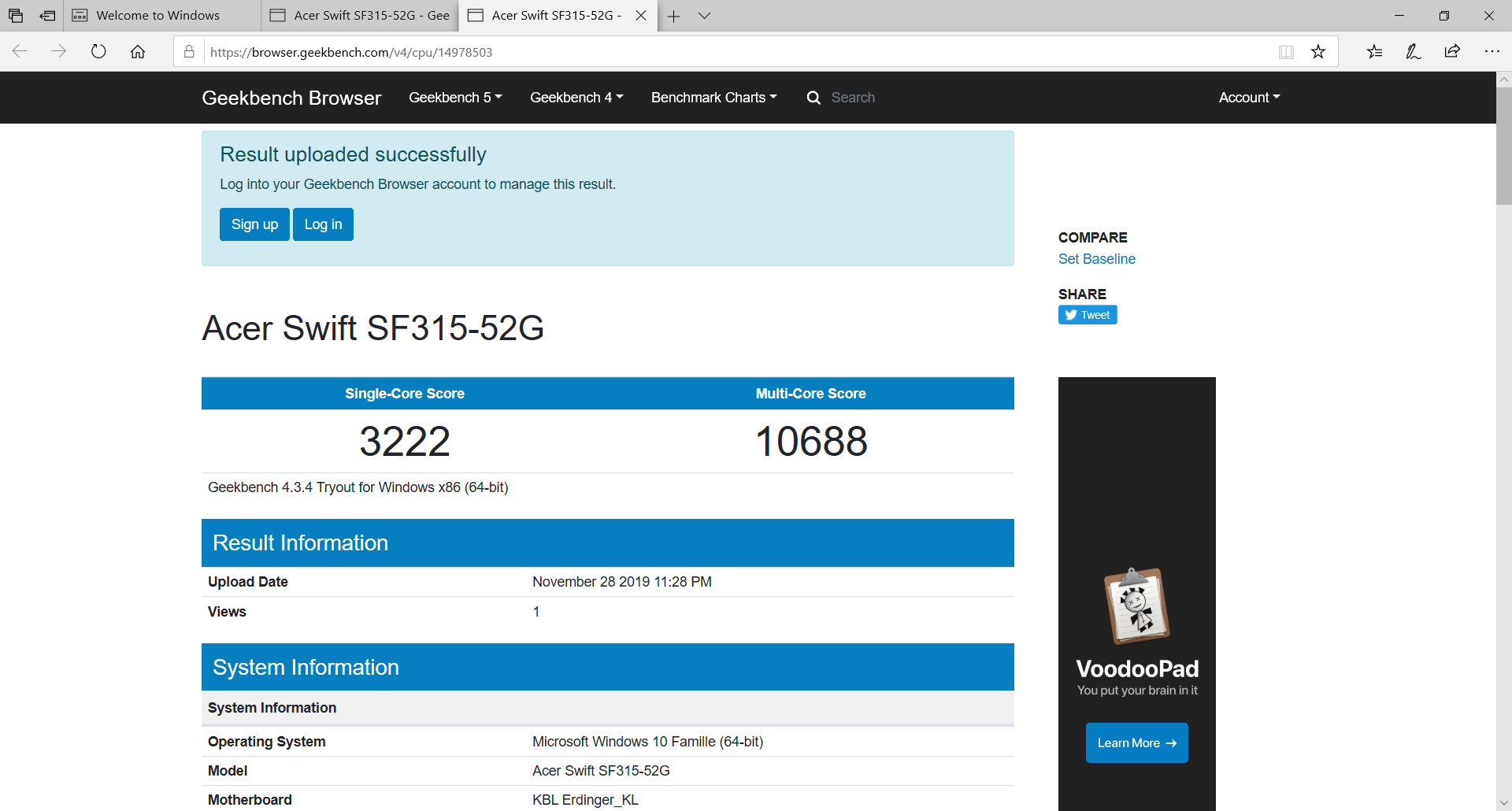Click the site lock icon
The image size is (1512, 811).
click(x=189, y=52)
